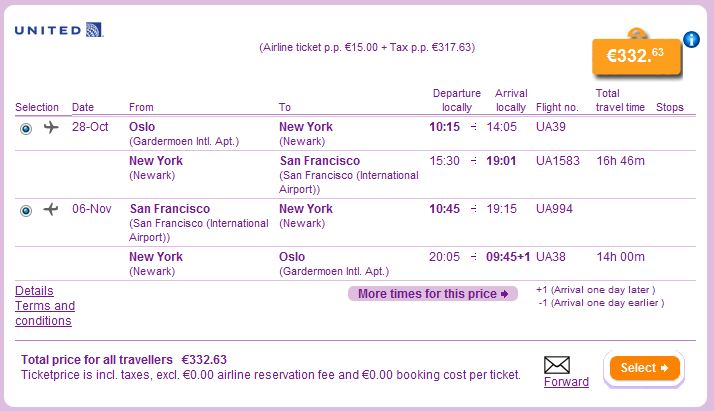Image resolution: width=714 pixels, height=411 pixels.
Task: Open Terms and conditions link
Action: [45, 313]
